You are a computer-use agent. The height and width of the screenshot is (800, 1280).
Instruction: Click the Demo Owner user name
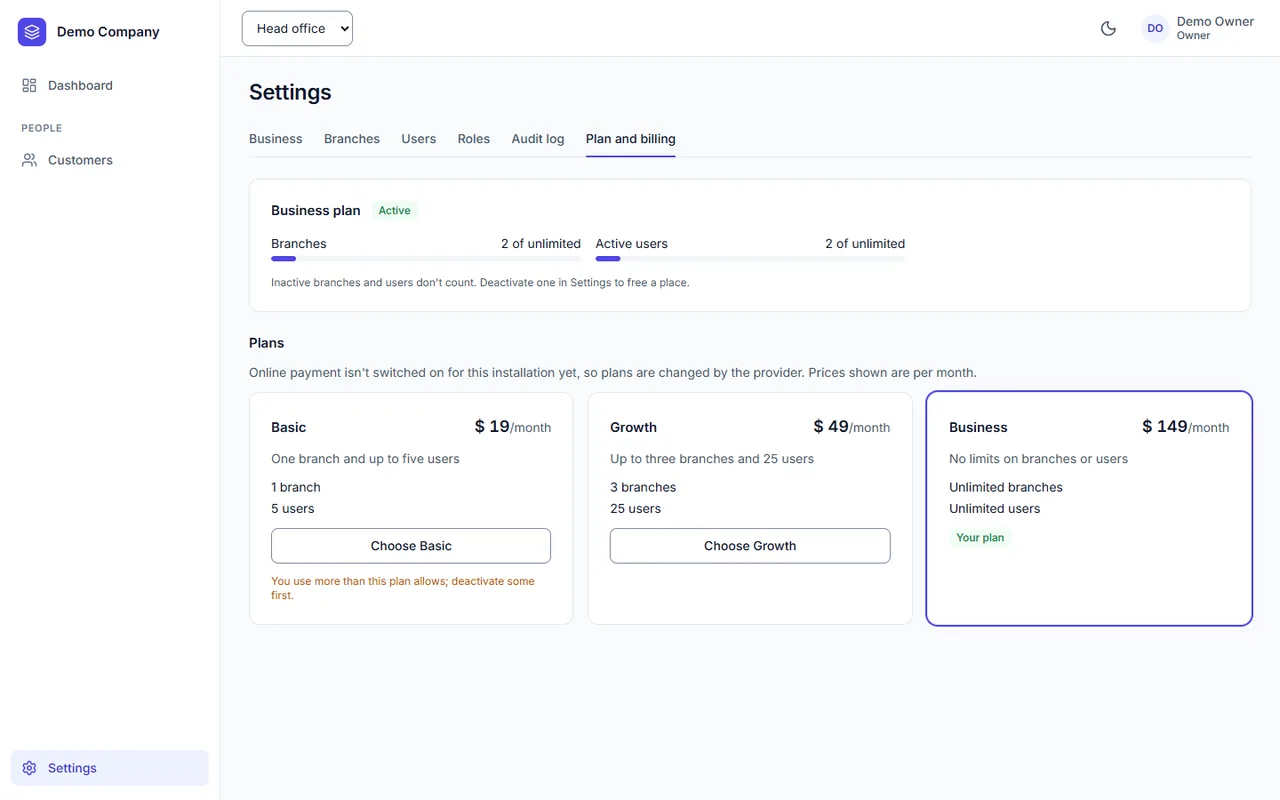click(x=1215, y=22)
